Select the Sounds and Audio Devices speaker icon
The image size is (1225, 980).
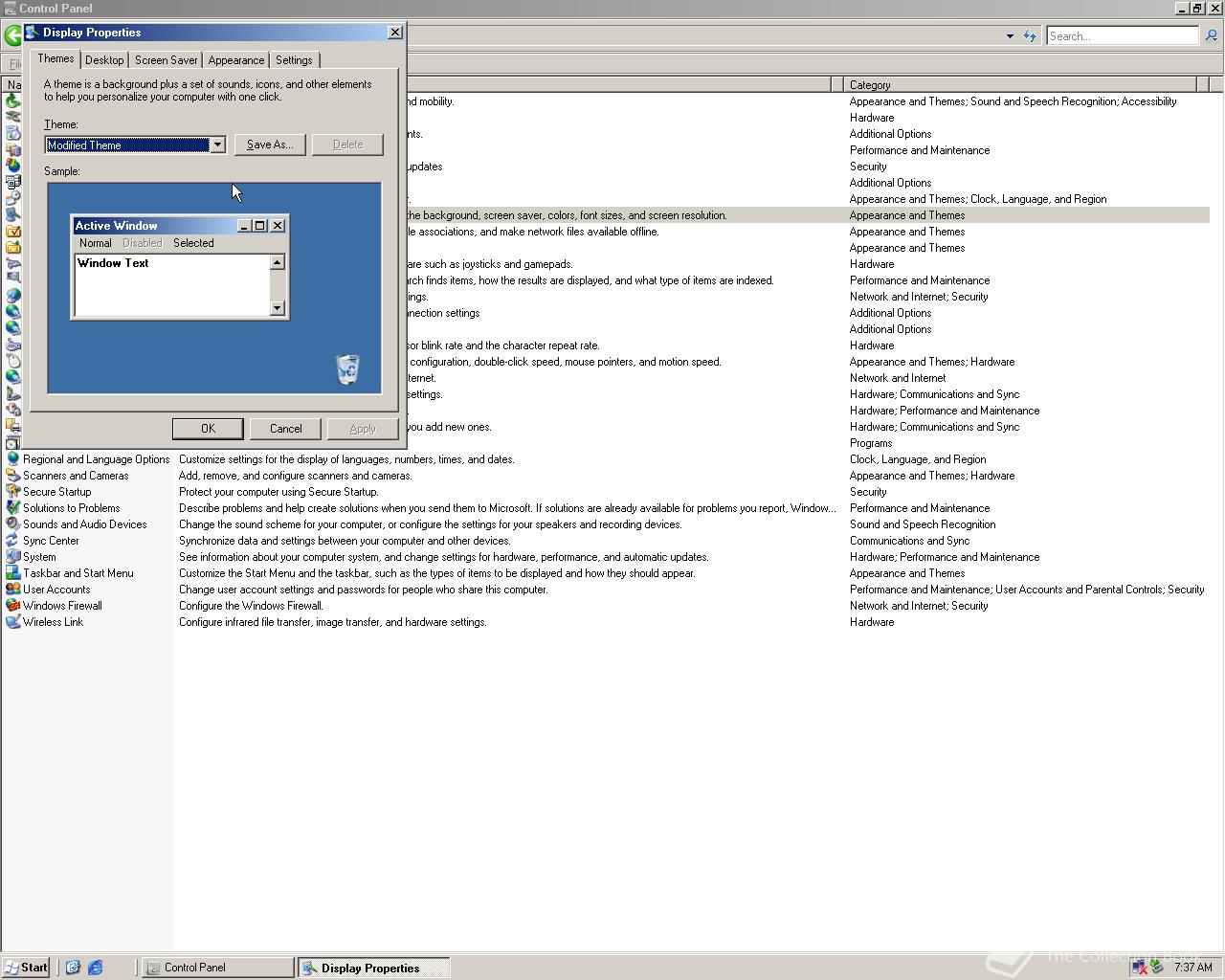[12, 524]
